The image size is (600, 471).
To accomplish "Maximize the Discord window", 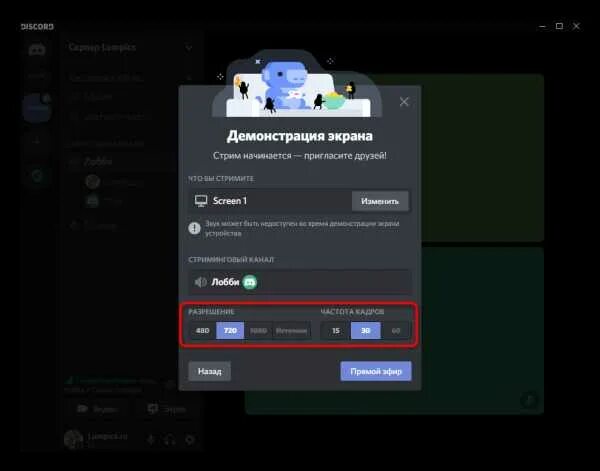I will click(x=559, y=26).
